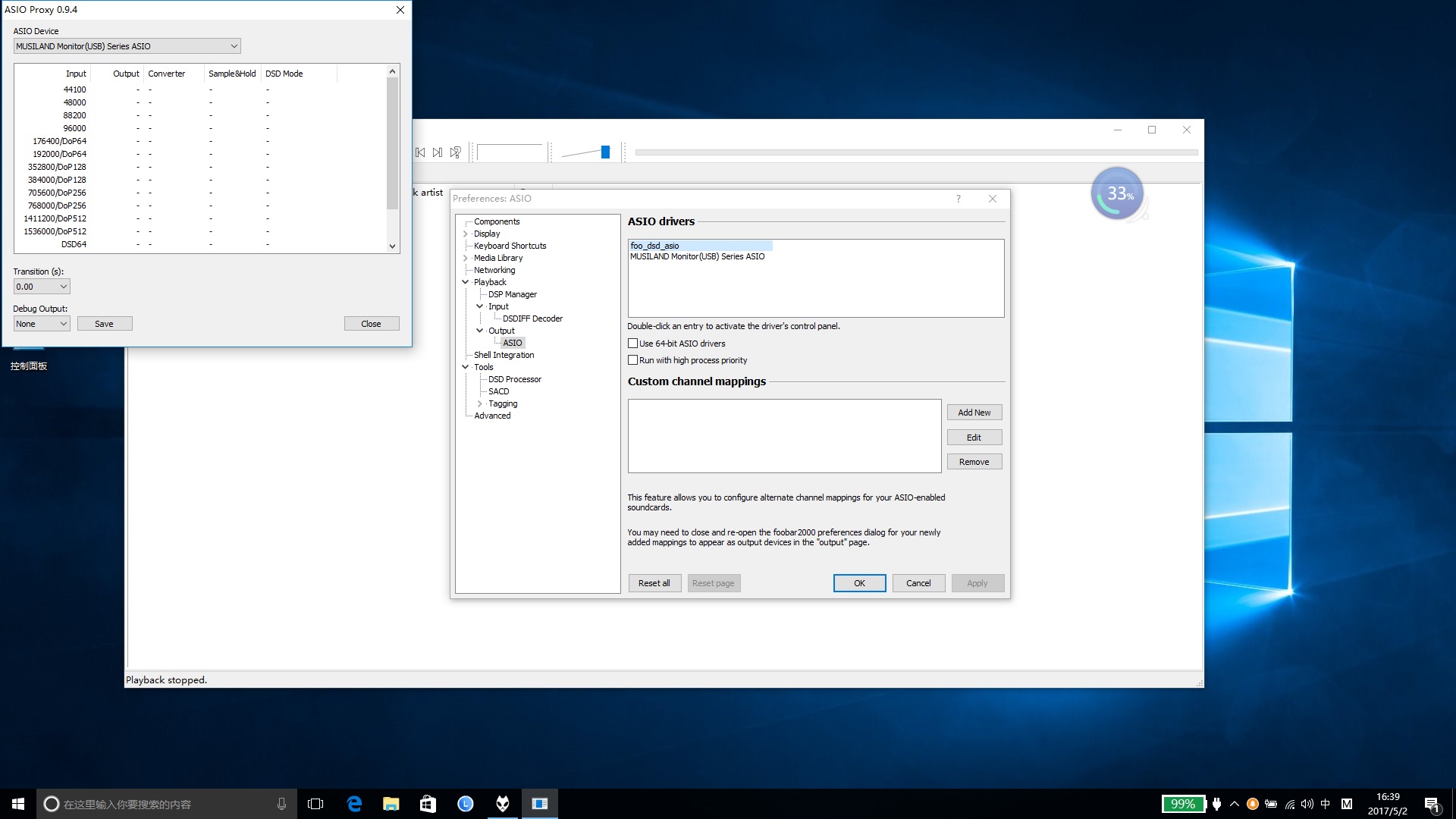Viewport: 1456px width, 819px height.
Task: Click Save in ASIO Proxy window
Action: pos(105,324)
